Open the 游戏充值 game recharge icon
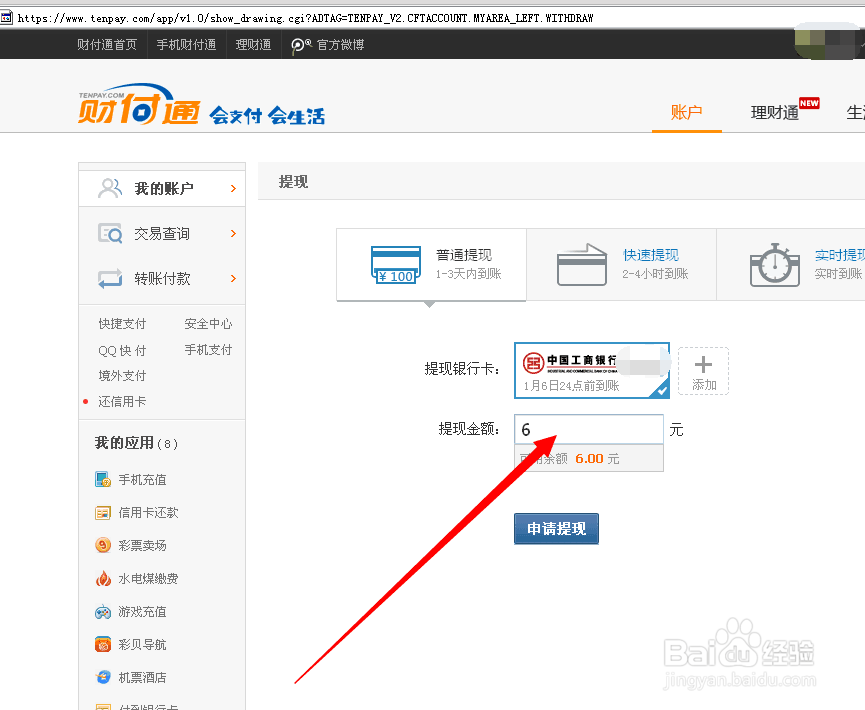The height and width of the screenshot is (710, 865). (x=104, y=611)
